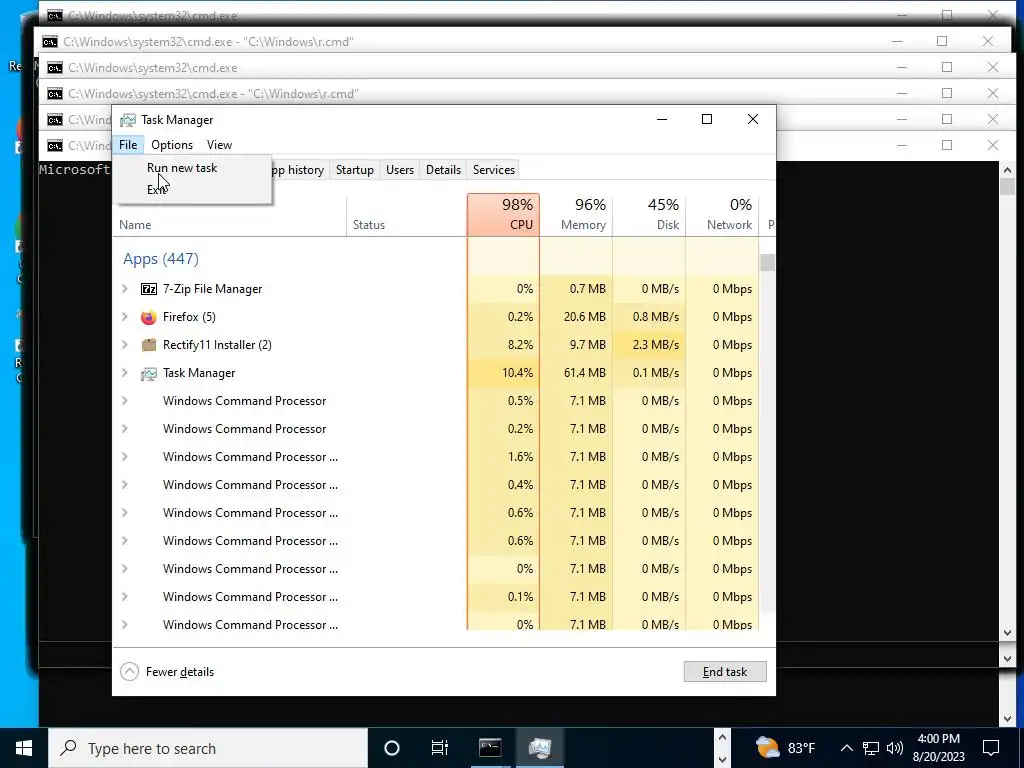Screen dimensions: 1024x768
Task: Sort processes by the Memory column
Action: click(x=577, y=215)
